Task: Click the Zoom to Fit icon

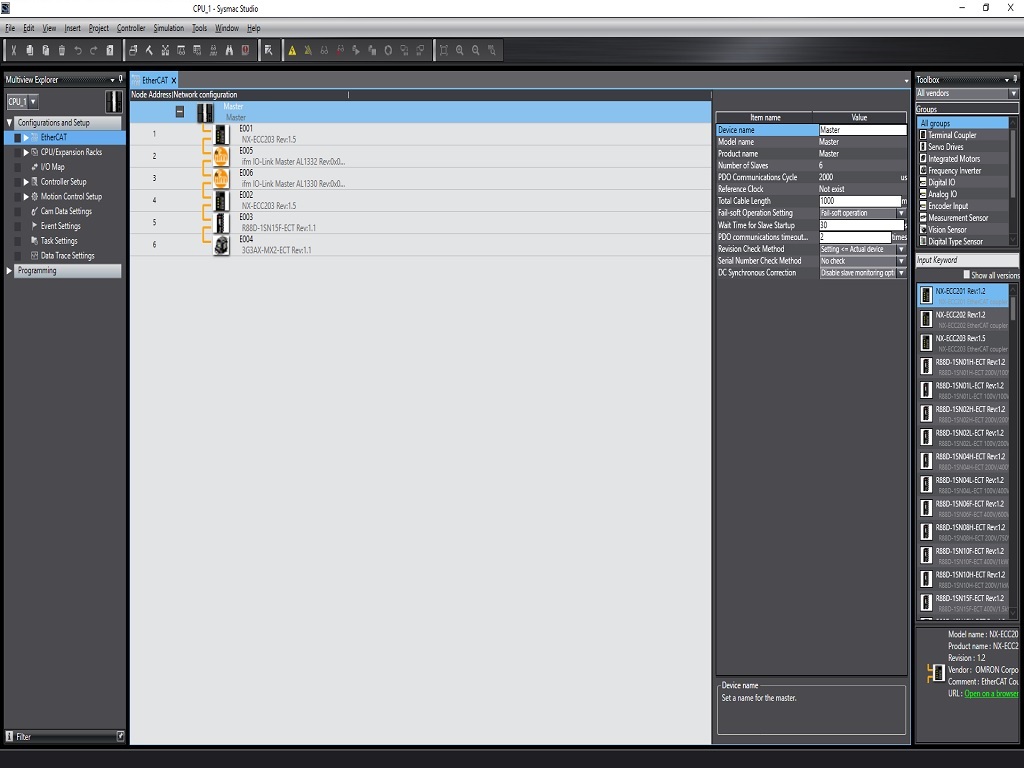Action: (444, 50)
